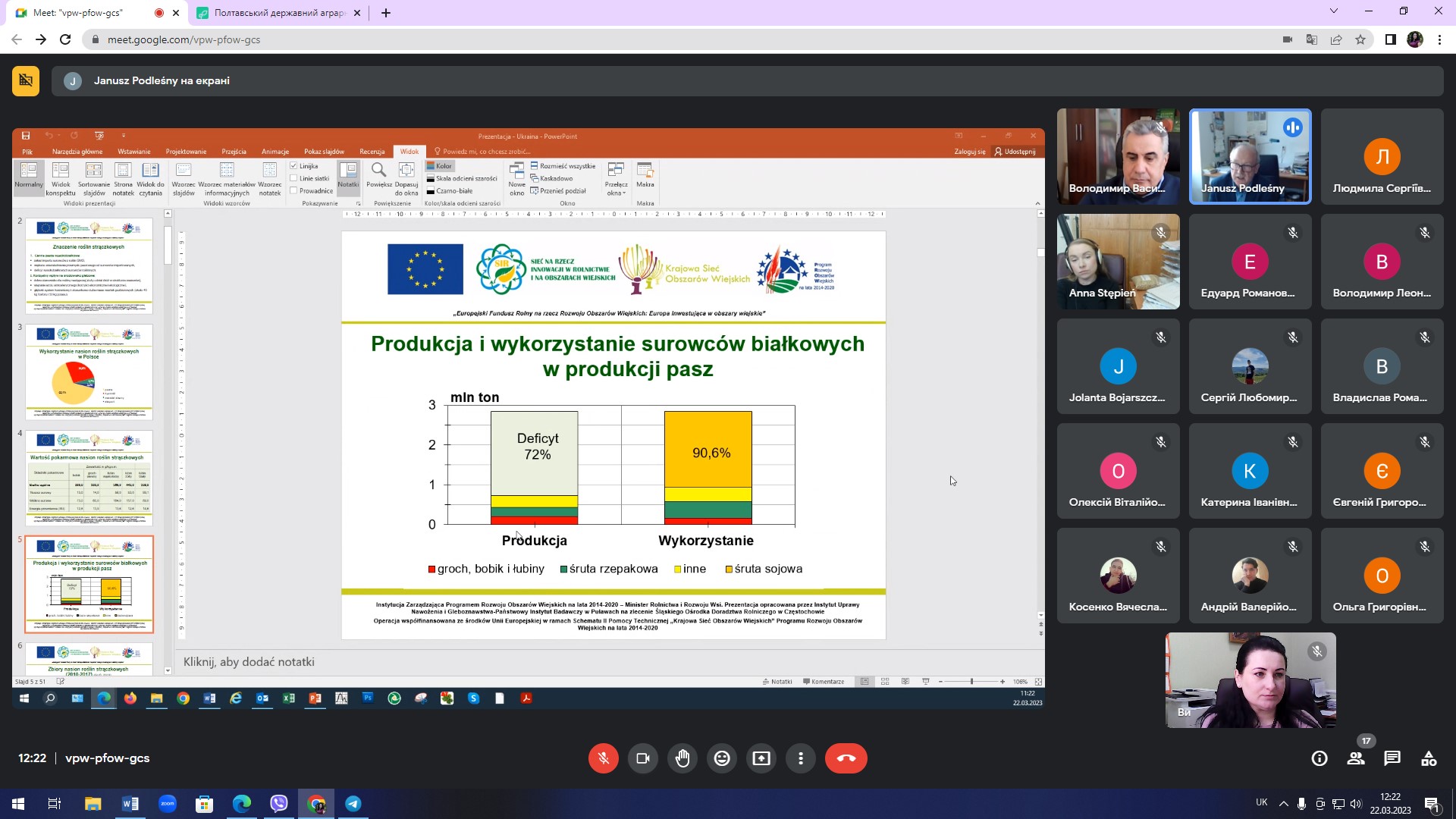Open Chrome side panel

(1390, 39)
